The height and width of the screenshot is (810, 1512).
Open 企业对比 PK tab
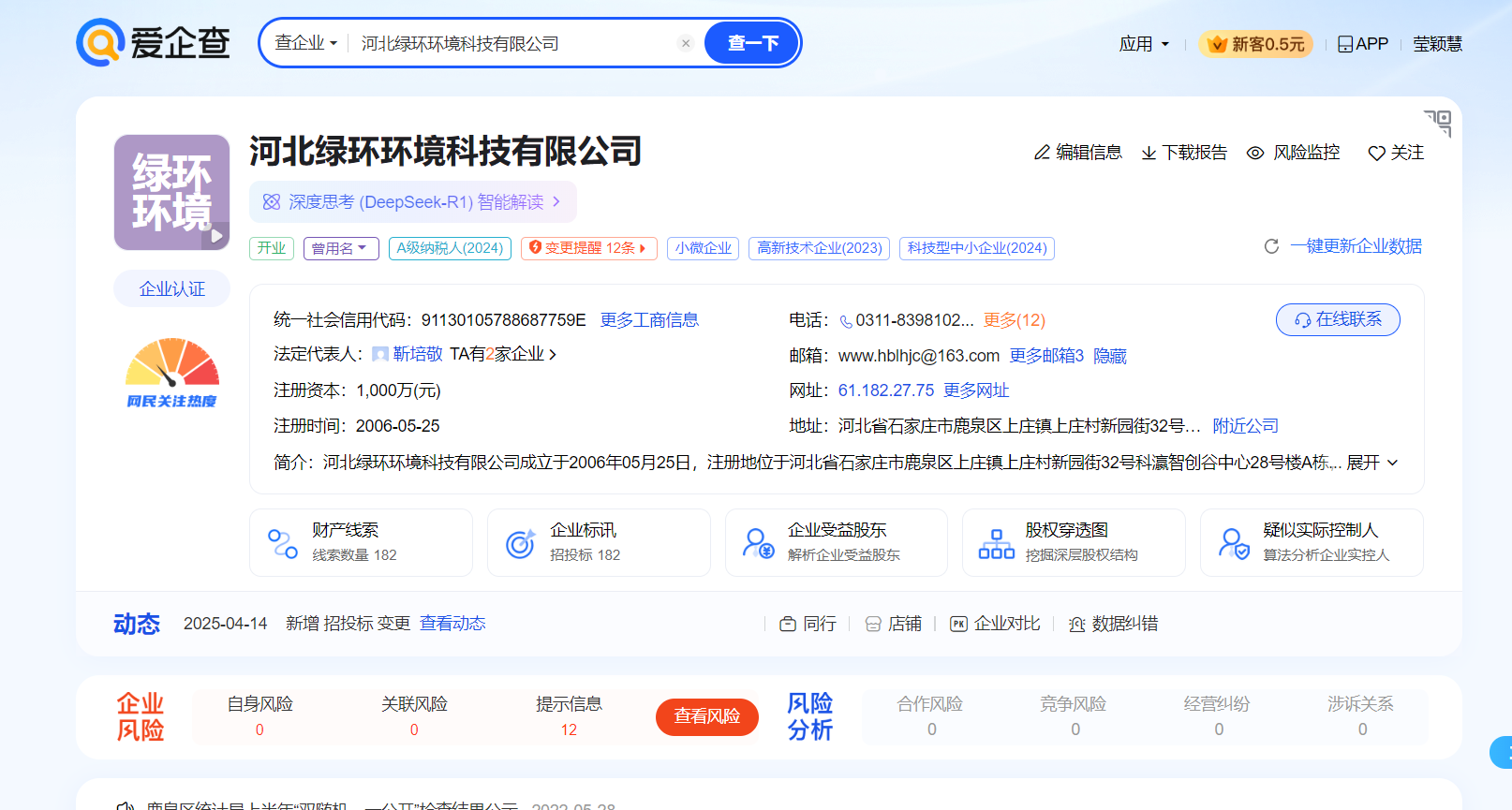click(995, 624)
